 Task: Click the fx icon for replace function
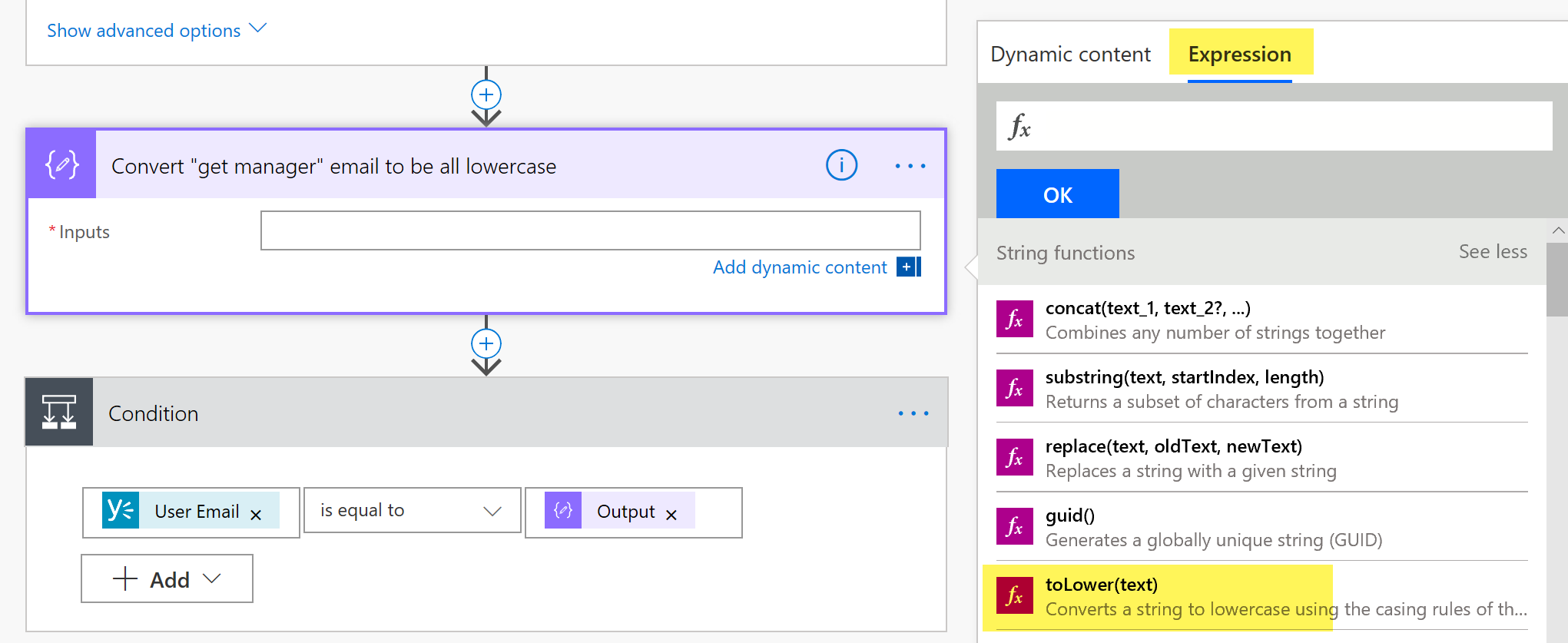pos(1015,457)
